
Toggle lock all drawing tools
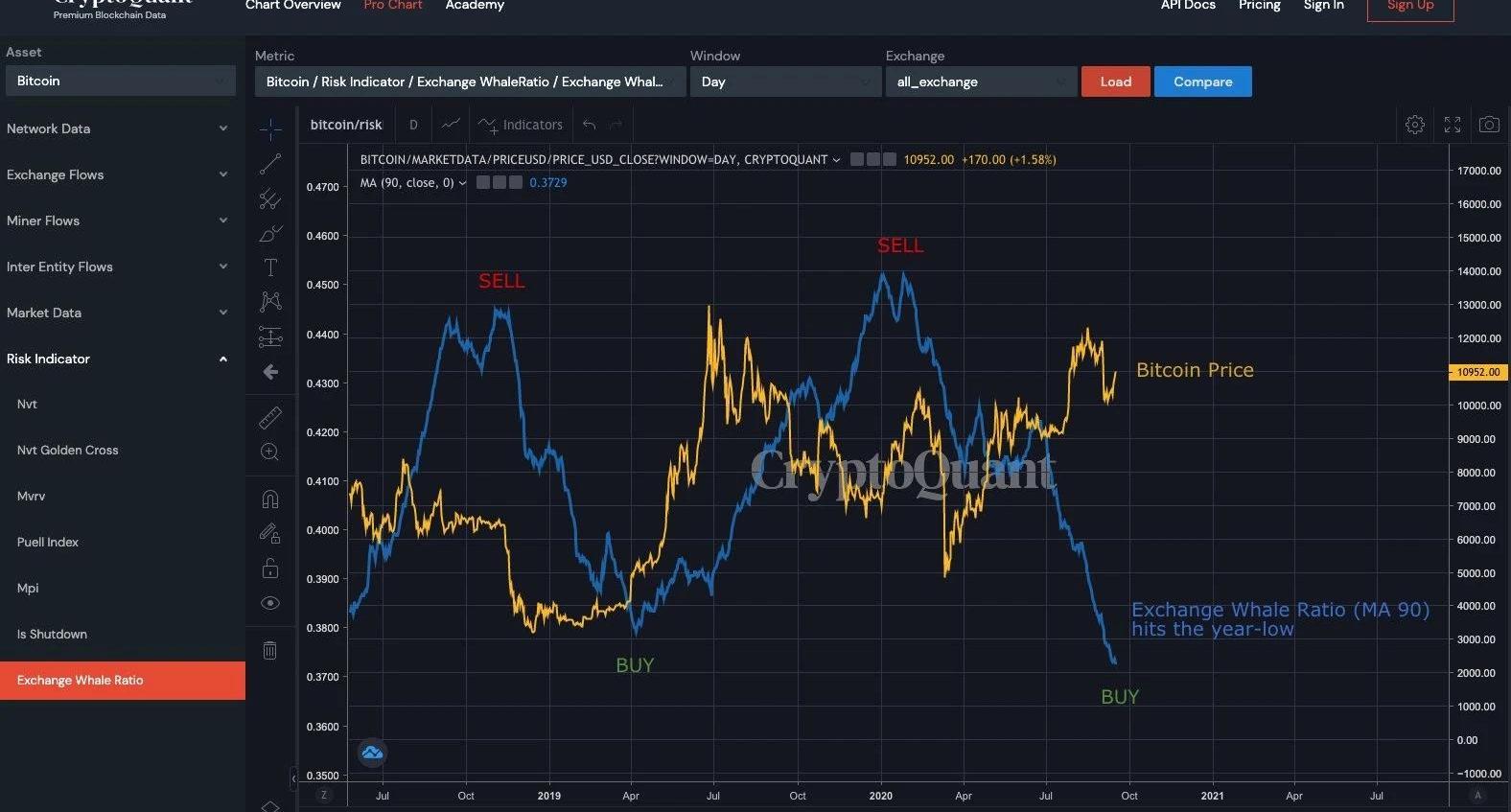click(x=270, y=568)
